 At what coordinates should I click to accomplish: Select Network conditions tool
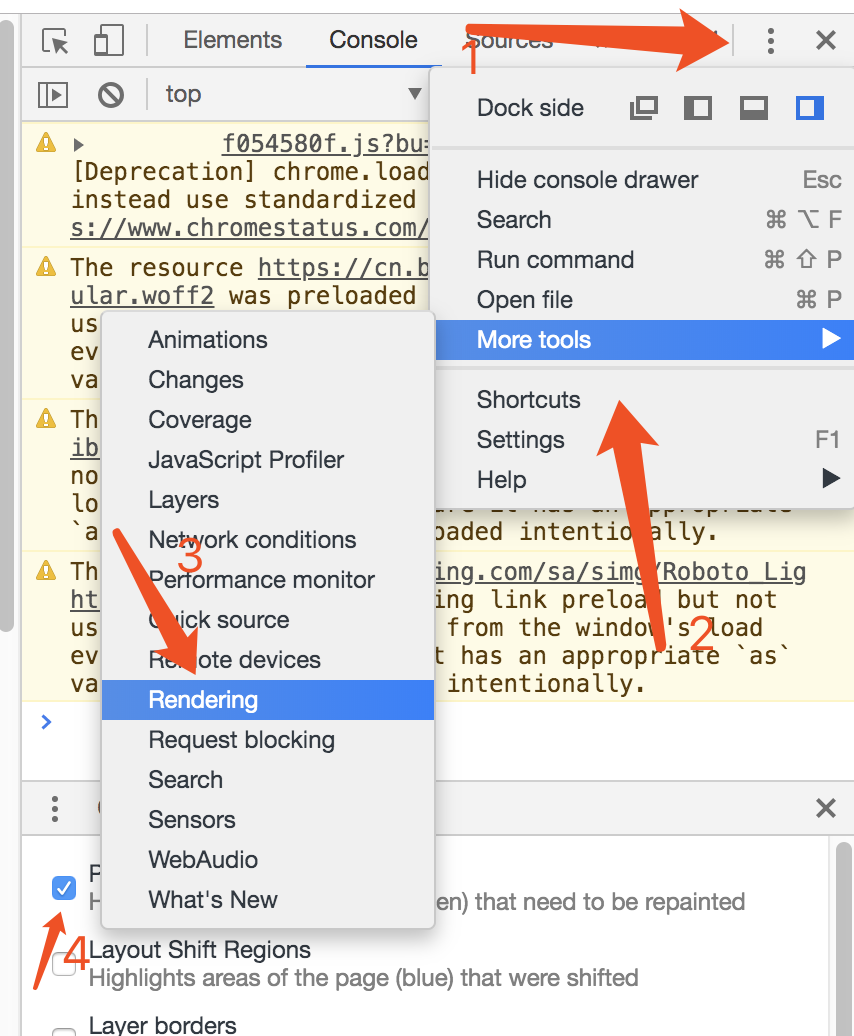tap(268, 540)
